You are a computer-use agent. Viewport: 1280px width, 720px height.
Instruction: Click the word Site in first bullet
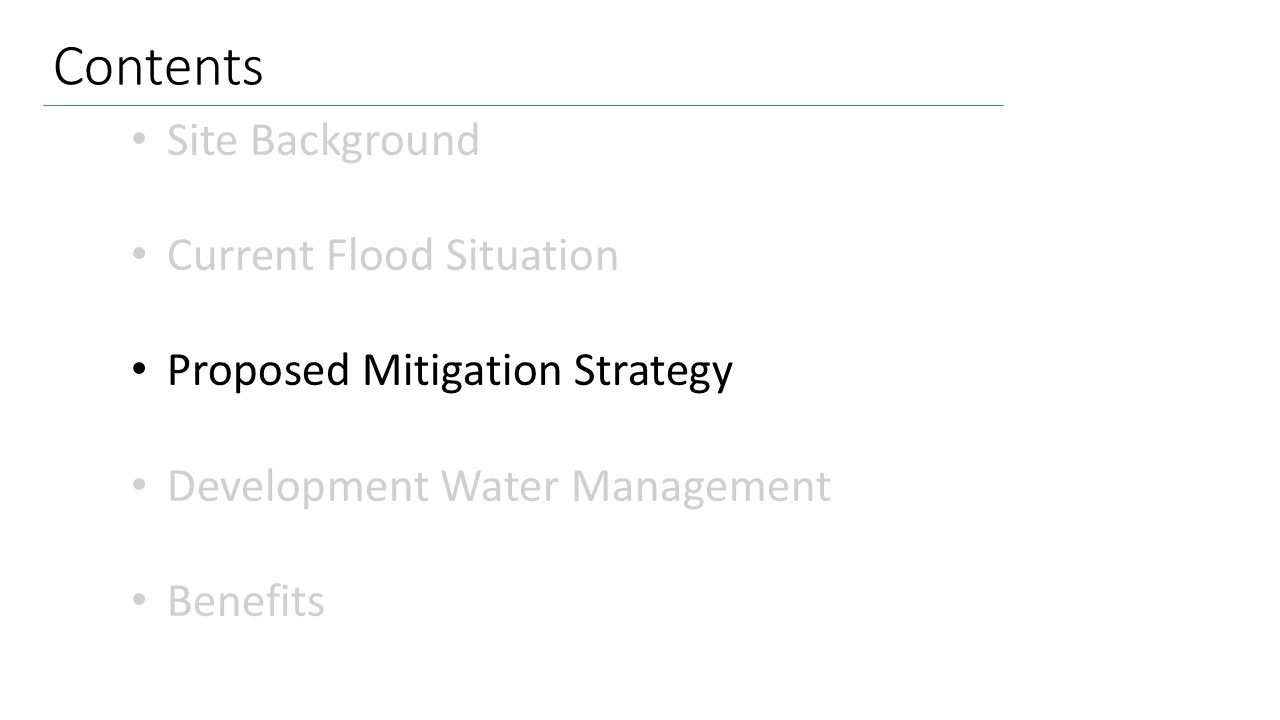(x=202, y=140)
